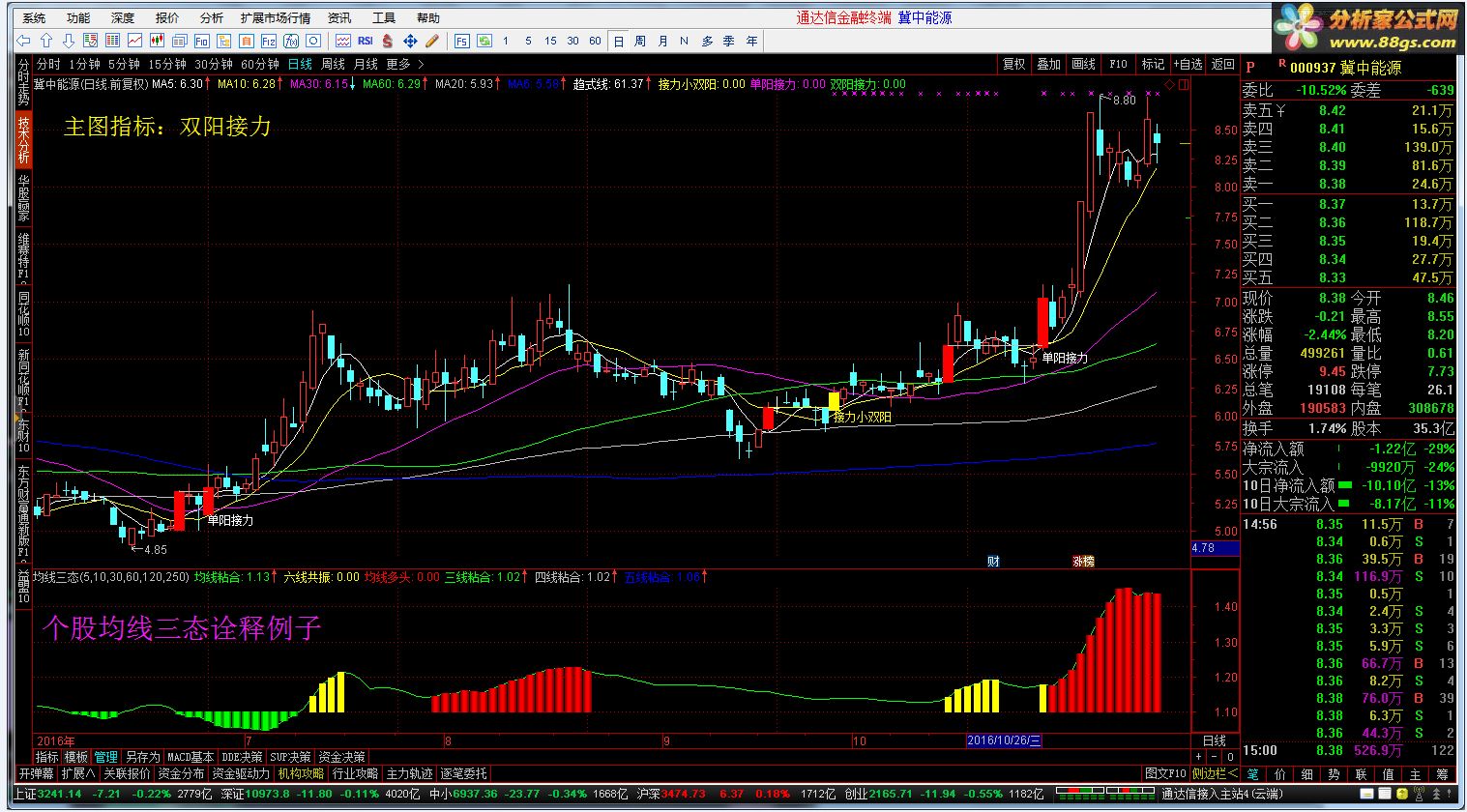The height and width of the screenshot is (812, 1467).
Task: Click the 画线 draw-line button
Action: 1083,64
